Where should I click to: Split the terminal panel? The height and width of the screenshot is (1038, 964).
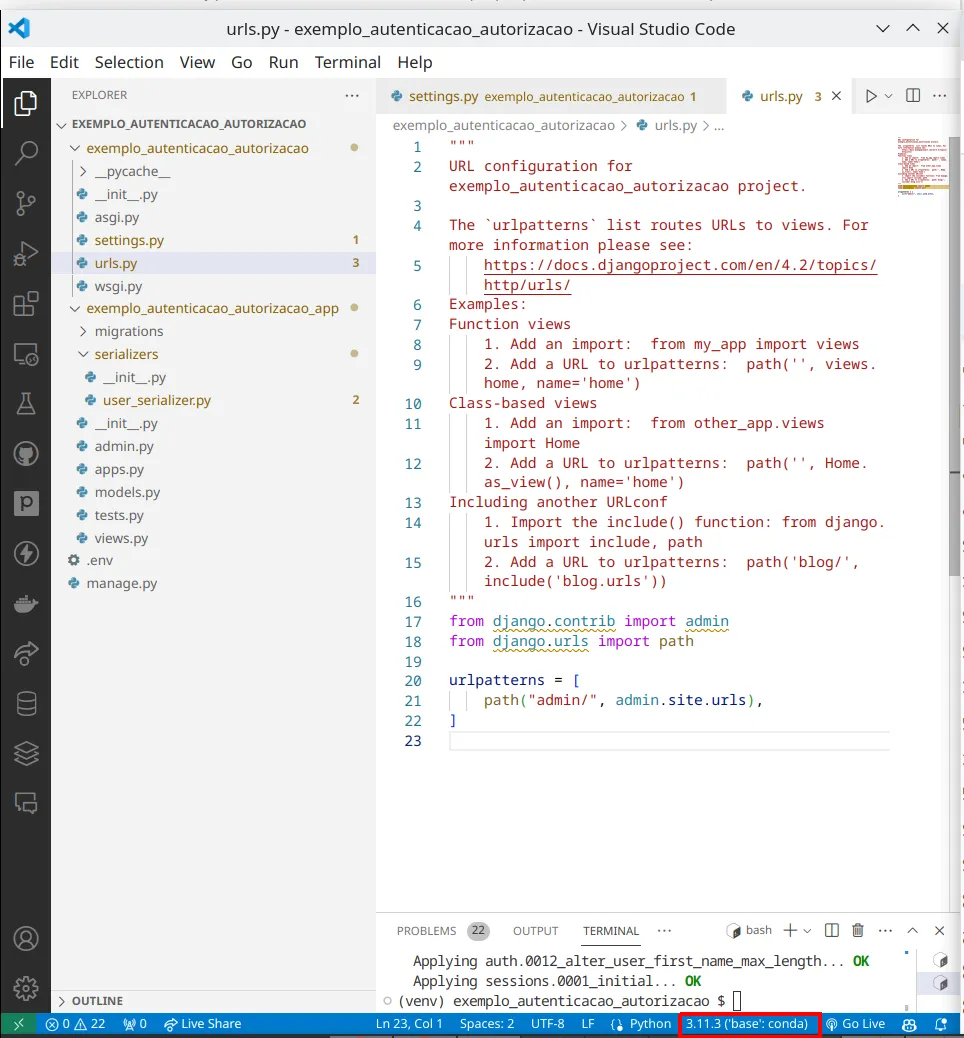[x=832, y=930]
